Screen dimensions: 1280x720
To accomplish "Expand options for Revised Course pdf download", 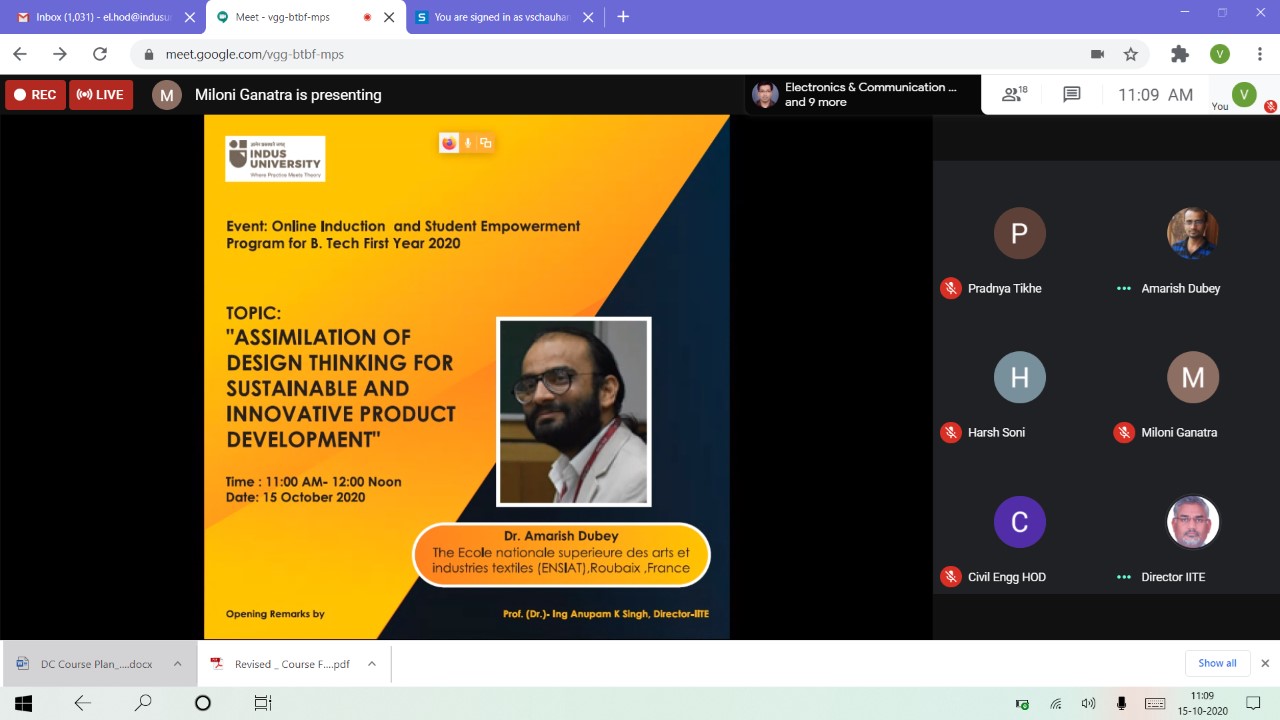I will click(371, 663).
